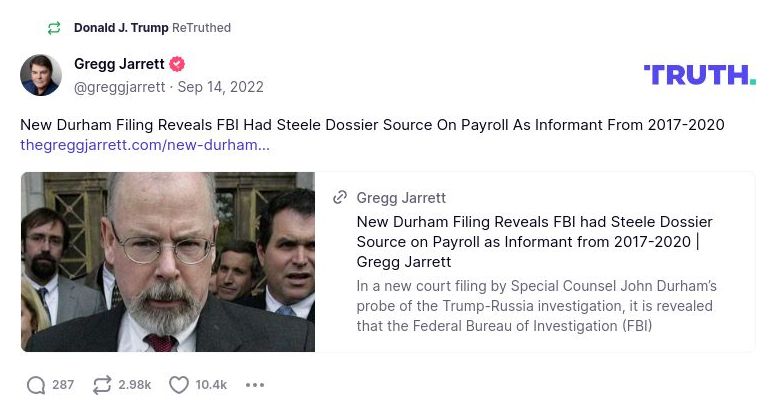Click the 2.98k ReTruths count
This screenshot has width=777, height=415.
[135, 385]
